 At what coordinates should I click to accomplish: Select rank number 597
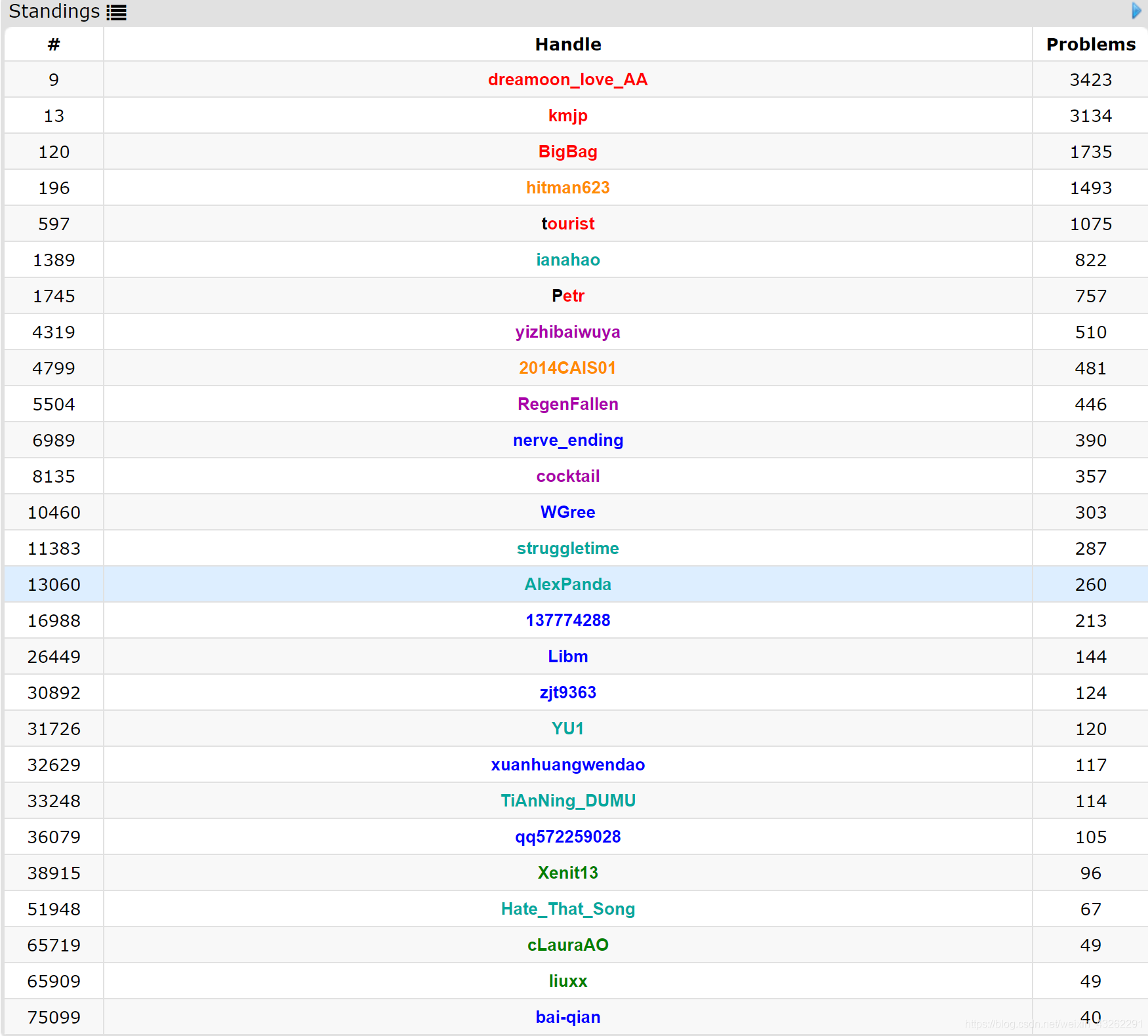coord(54,224)
